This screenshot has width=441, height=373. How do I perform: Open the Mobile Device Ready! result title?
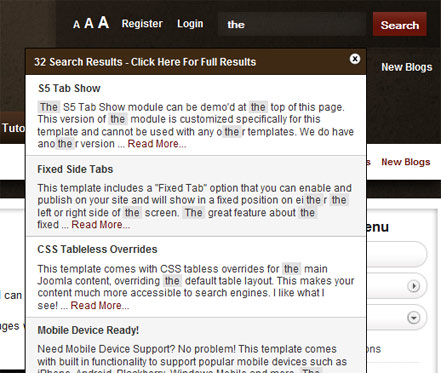[x=88, y=330]
